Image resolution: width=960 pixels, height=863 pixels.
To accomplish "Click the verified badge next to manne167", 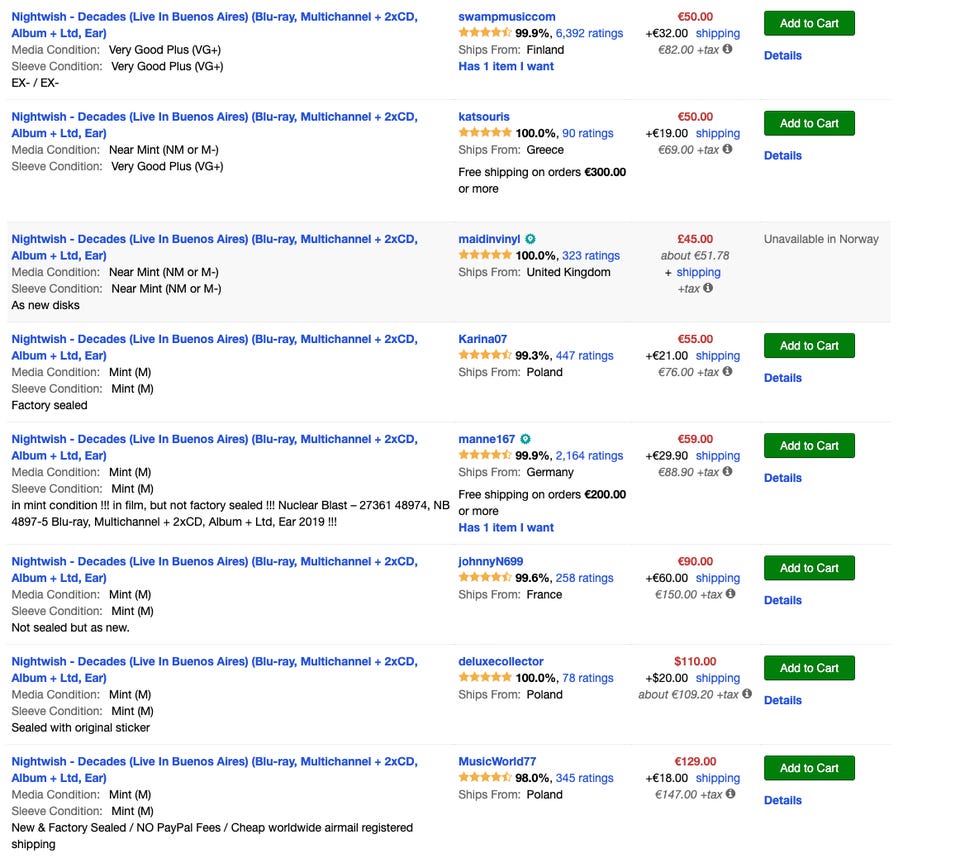I will tap(526, 439).
